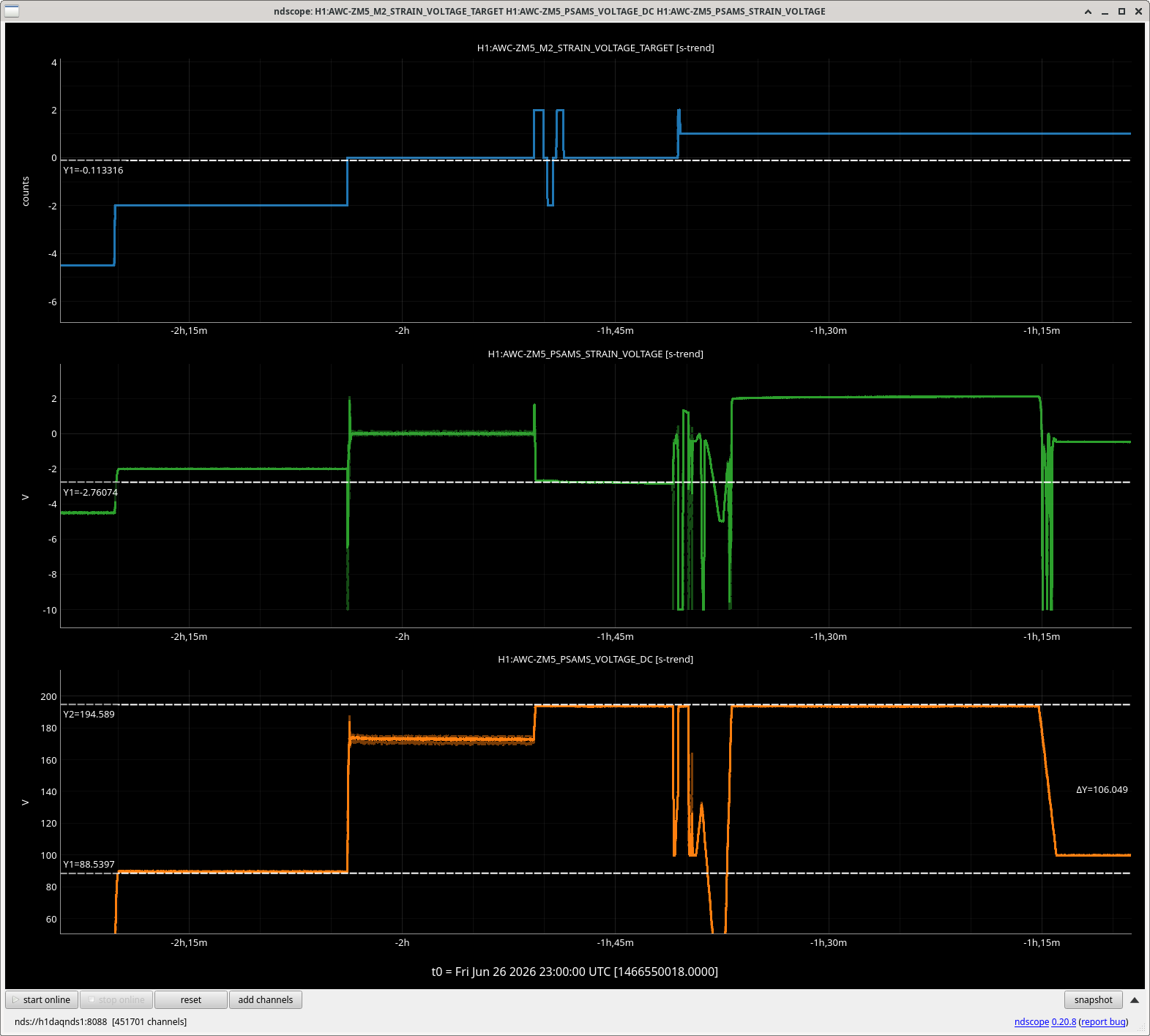1150x1036 pixels.
Task: Click the Y2=194.589 cursor label
Action: [x=89, y=714]
